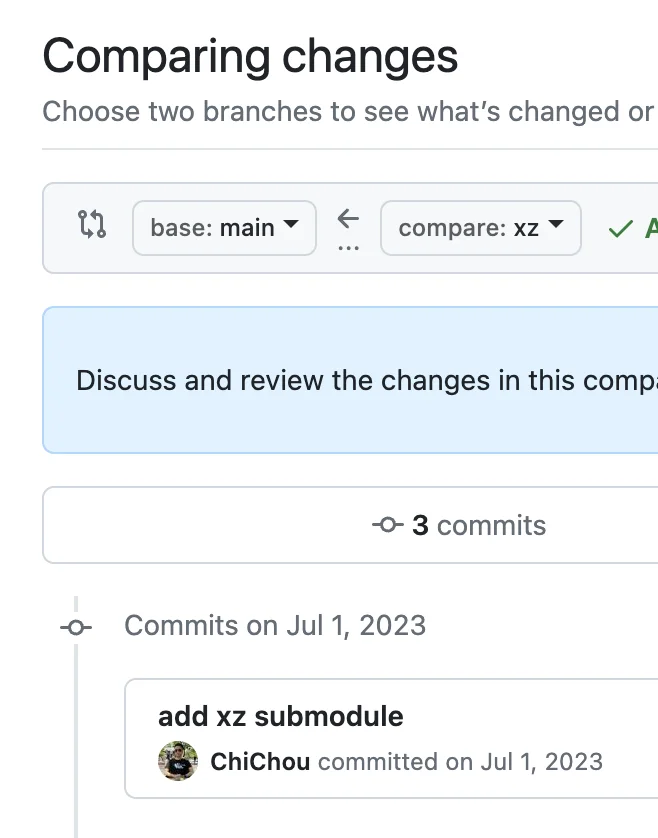Screen dimensions: 658x838
Task: Click the left arrow between branch selectors
Action: coord(349,219)
